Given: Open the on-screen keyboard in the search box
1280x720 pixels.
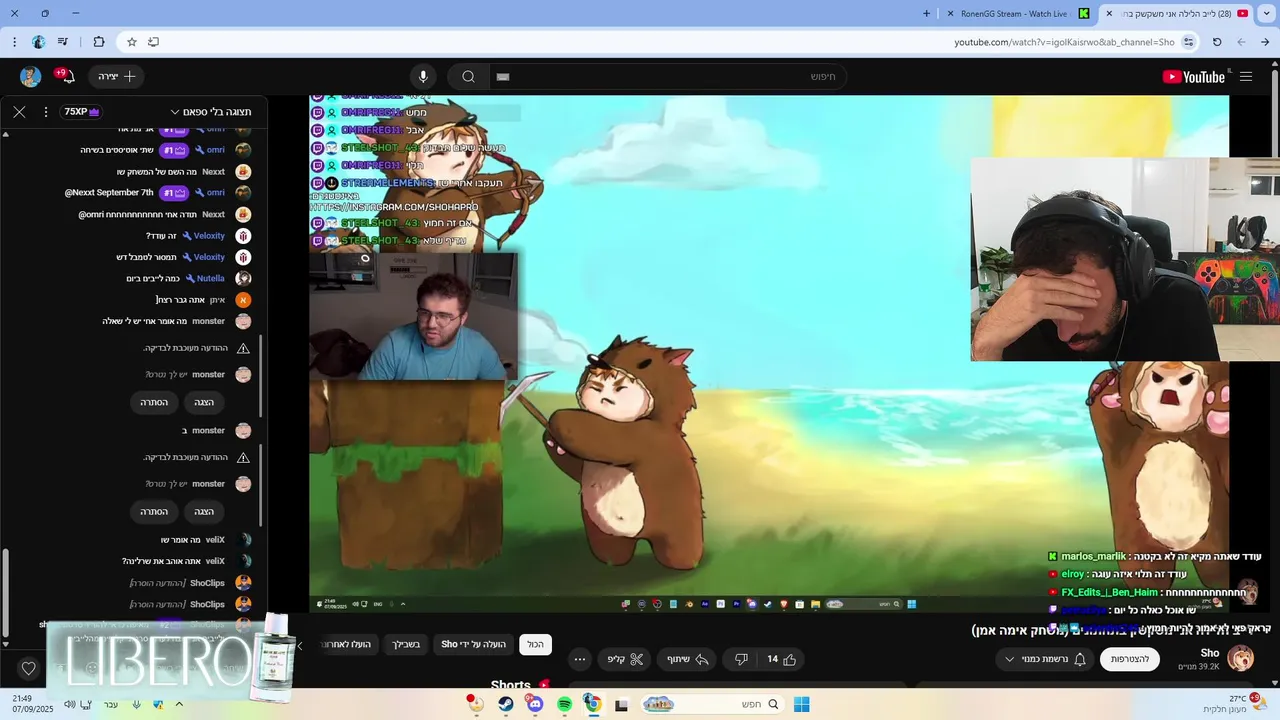Looking at the screenshot, I should pyautogui.click(x=503, y=77).
